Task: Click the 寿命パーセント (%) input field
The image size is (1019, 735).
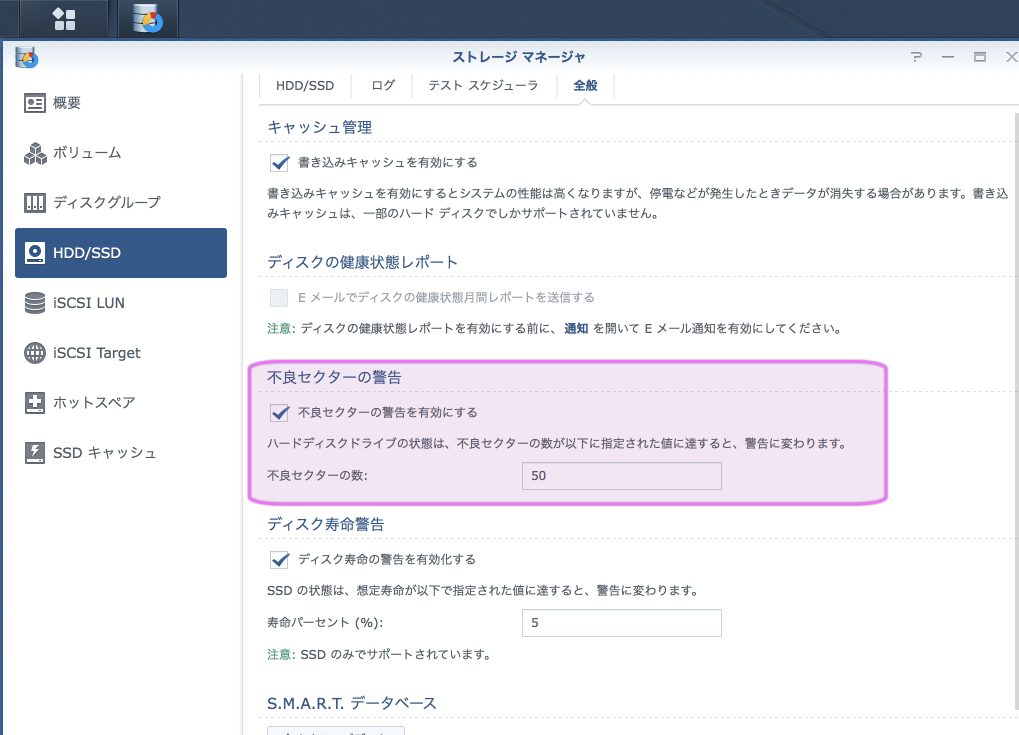Action: (x=621, y=623)
